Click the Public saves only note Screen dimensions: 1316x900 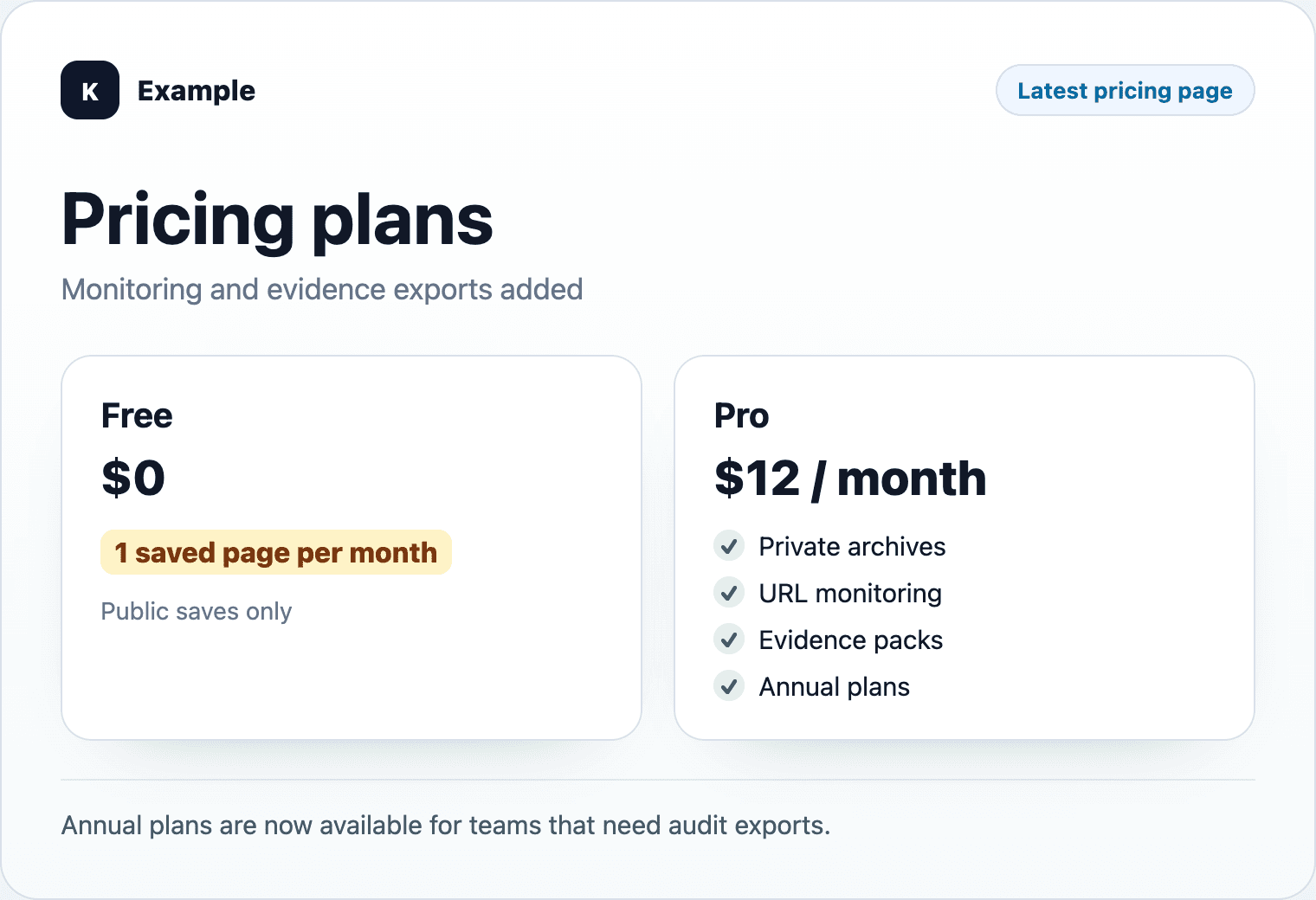197,611
